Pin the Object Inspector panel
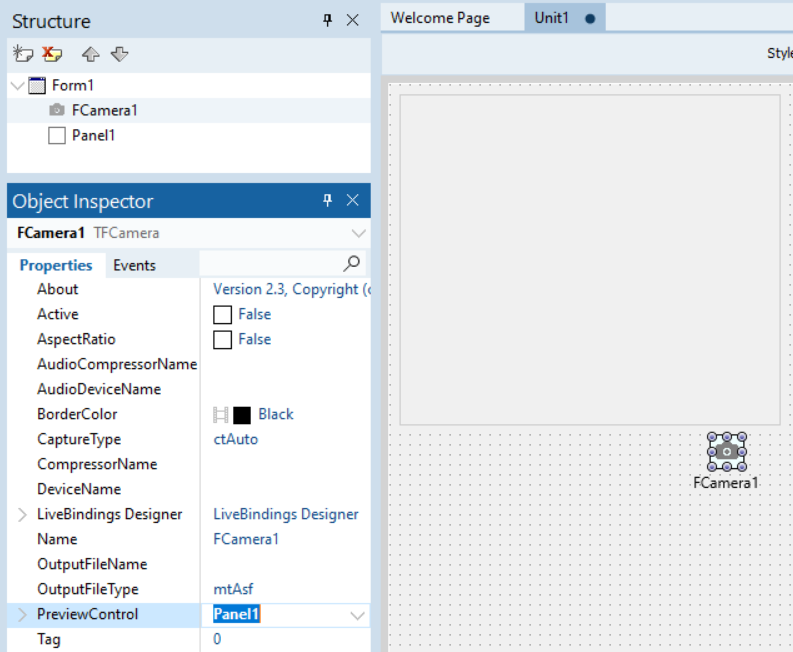Screen dimensions: 793x652 coord(327,200)
